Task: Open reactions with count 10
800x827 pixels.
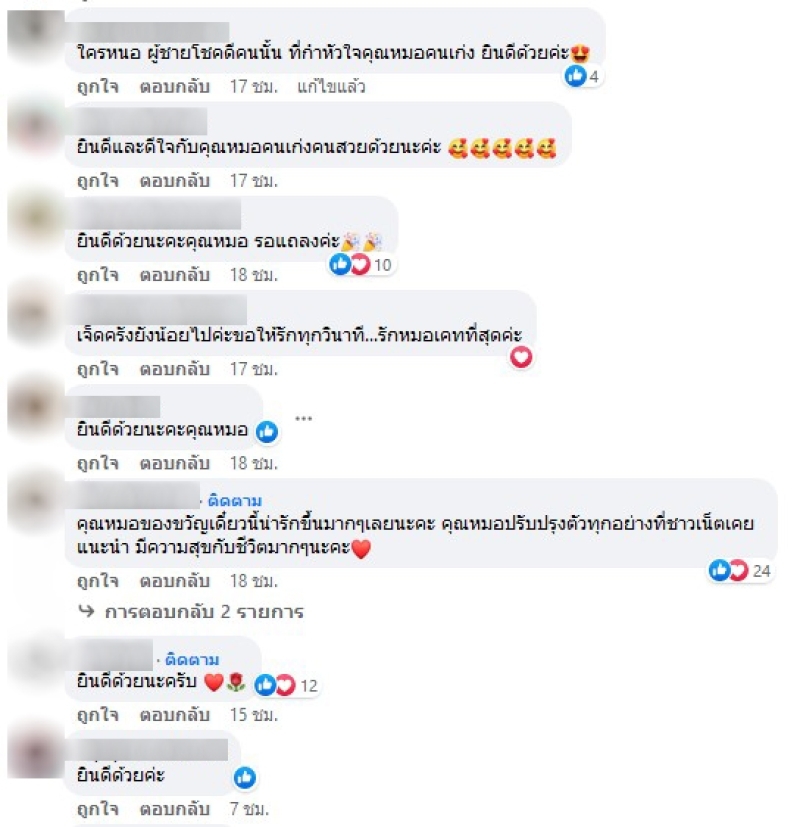Action: tap(361, 264)
